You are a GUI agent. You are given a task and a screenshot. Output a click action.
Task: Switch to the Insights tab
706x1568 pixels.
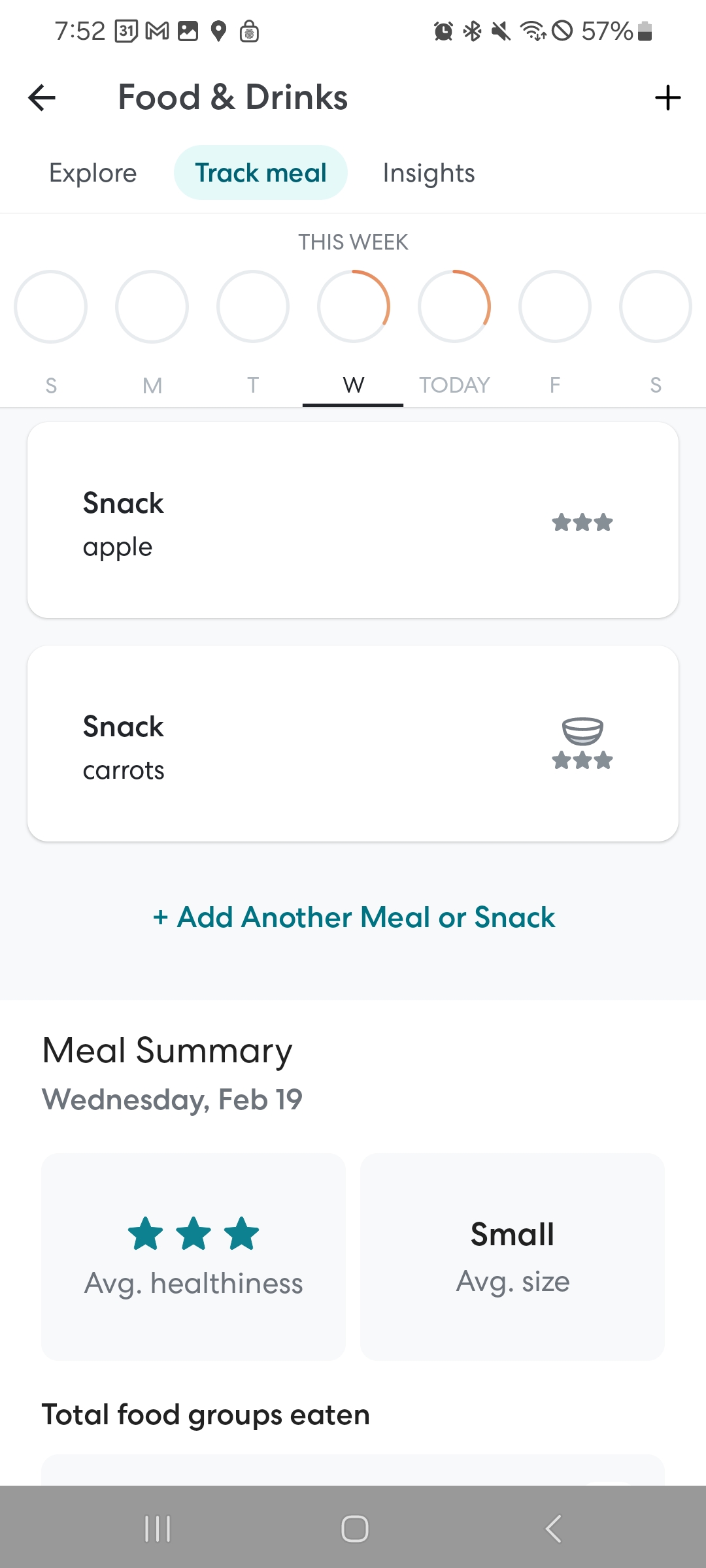[429, 173]
